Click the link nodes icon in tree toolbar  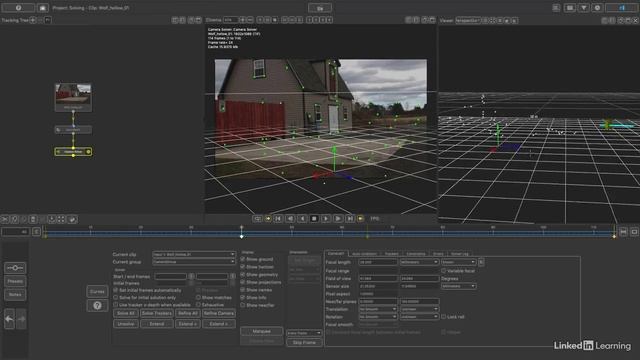[x=72, y=220]
